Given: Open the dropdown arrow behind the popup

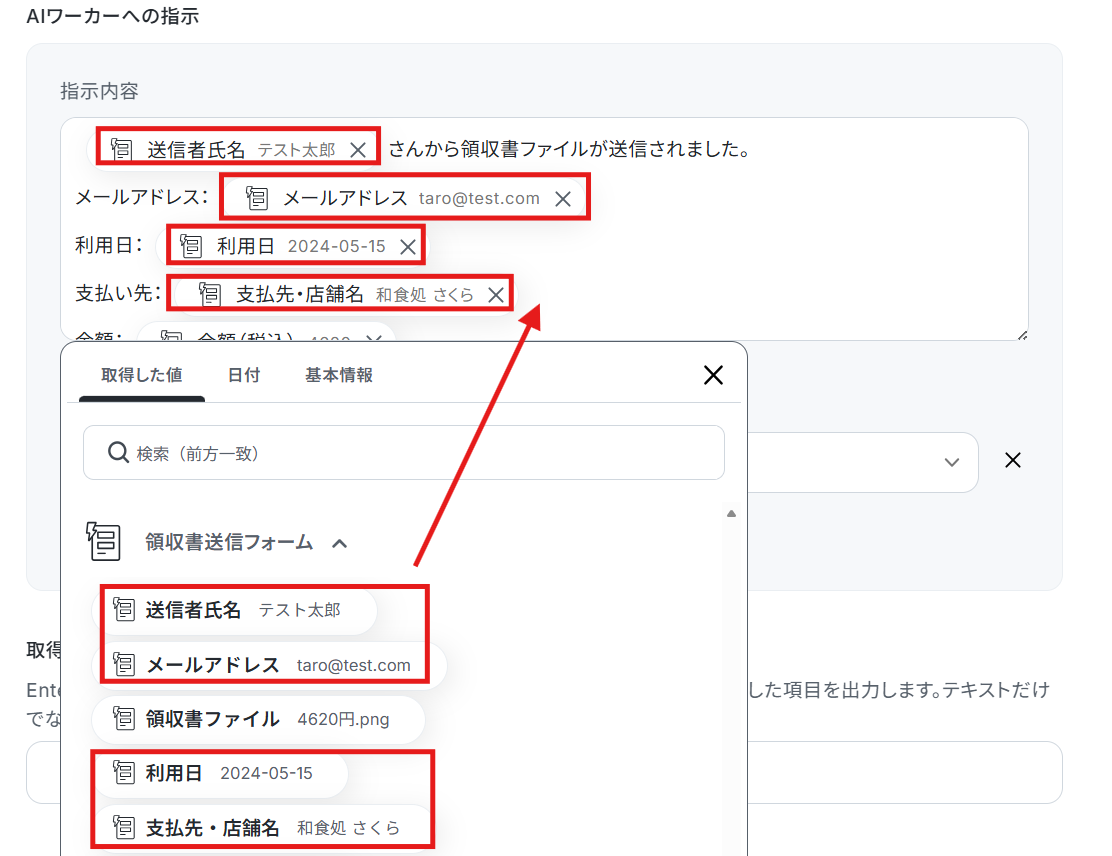Looking at the screenshot, I should [952, 462].
